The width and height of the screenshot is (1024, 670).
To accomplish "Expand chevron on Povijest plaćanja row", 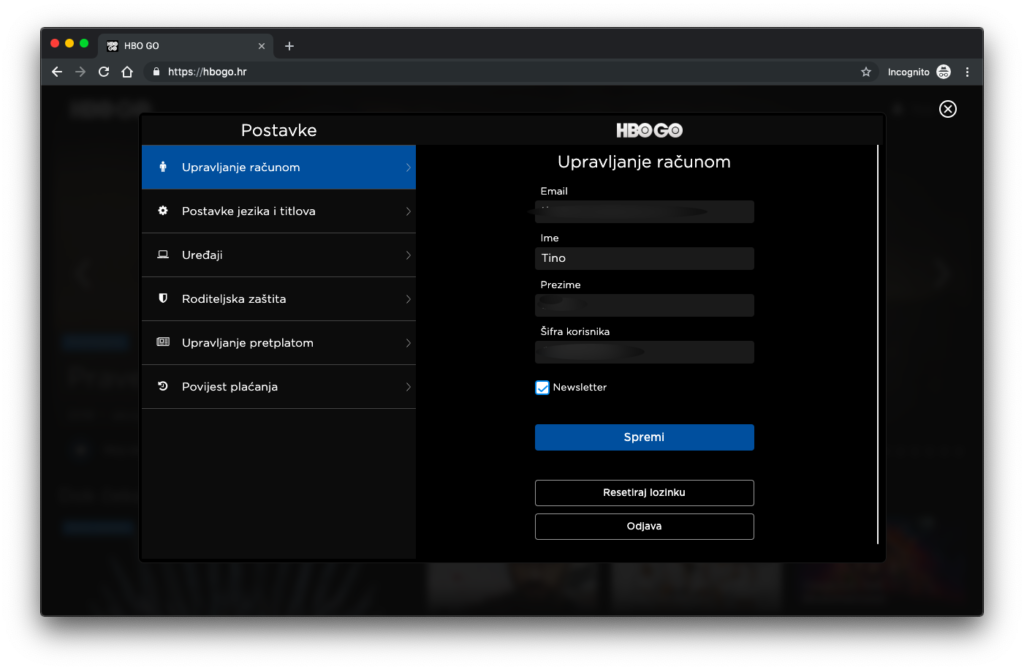I will tap(408, 386).
